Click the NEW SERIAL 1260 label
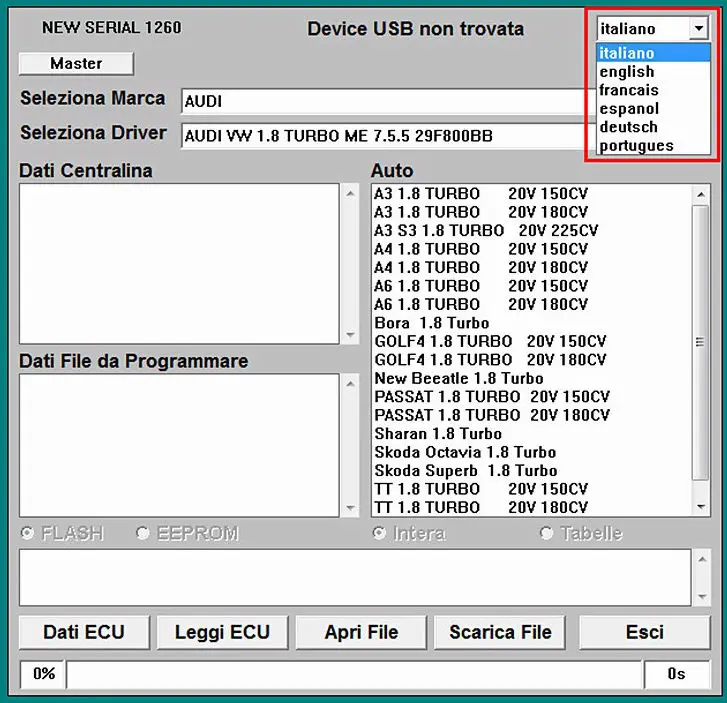Screen dimensions: 727x703 tap(112, 27)
